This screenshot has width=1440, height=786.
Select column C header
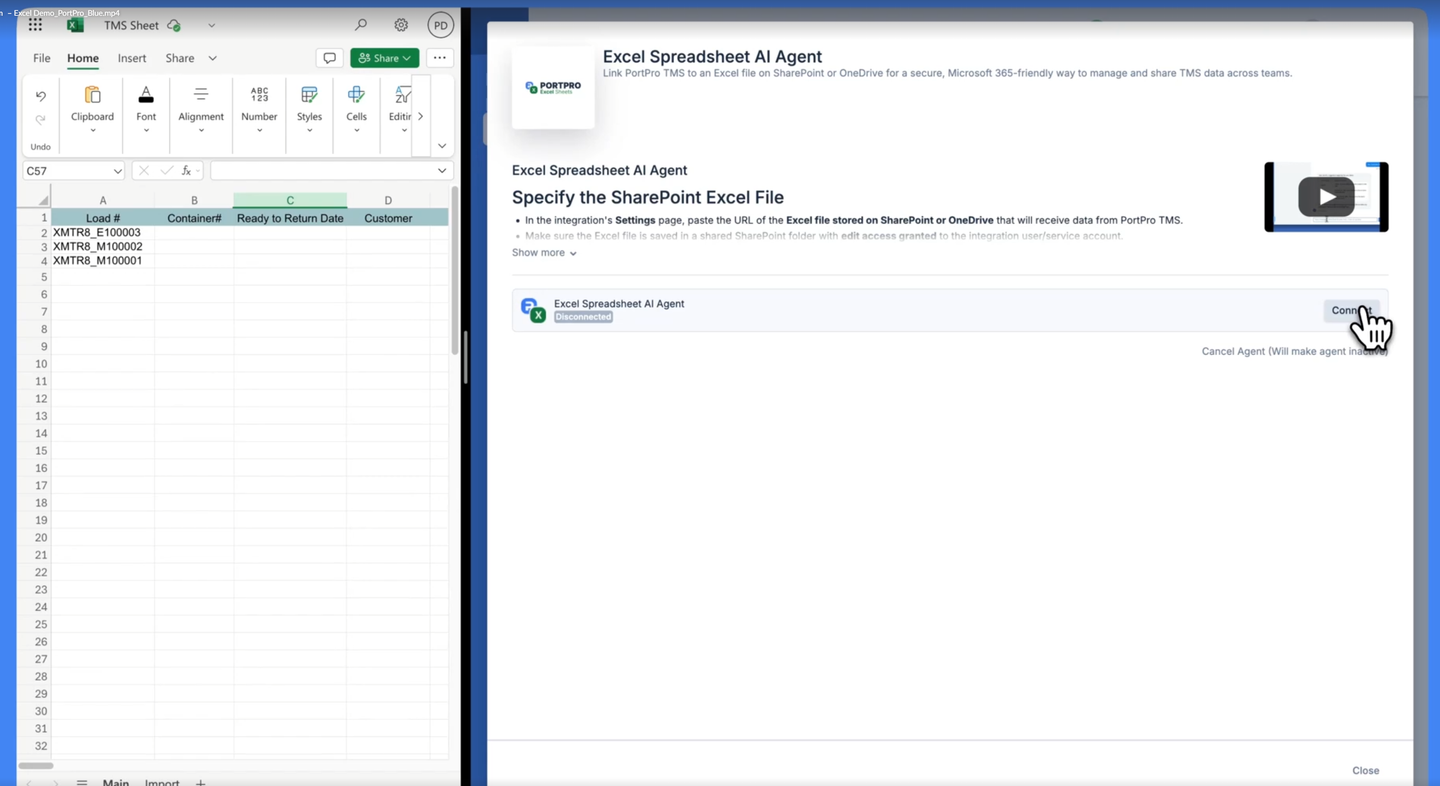click(290, 200)
